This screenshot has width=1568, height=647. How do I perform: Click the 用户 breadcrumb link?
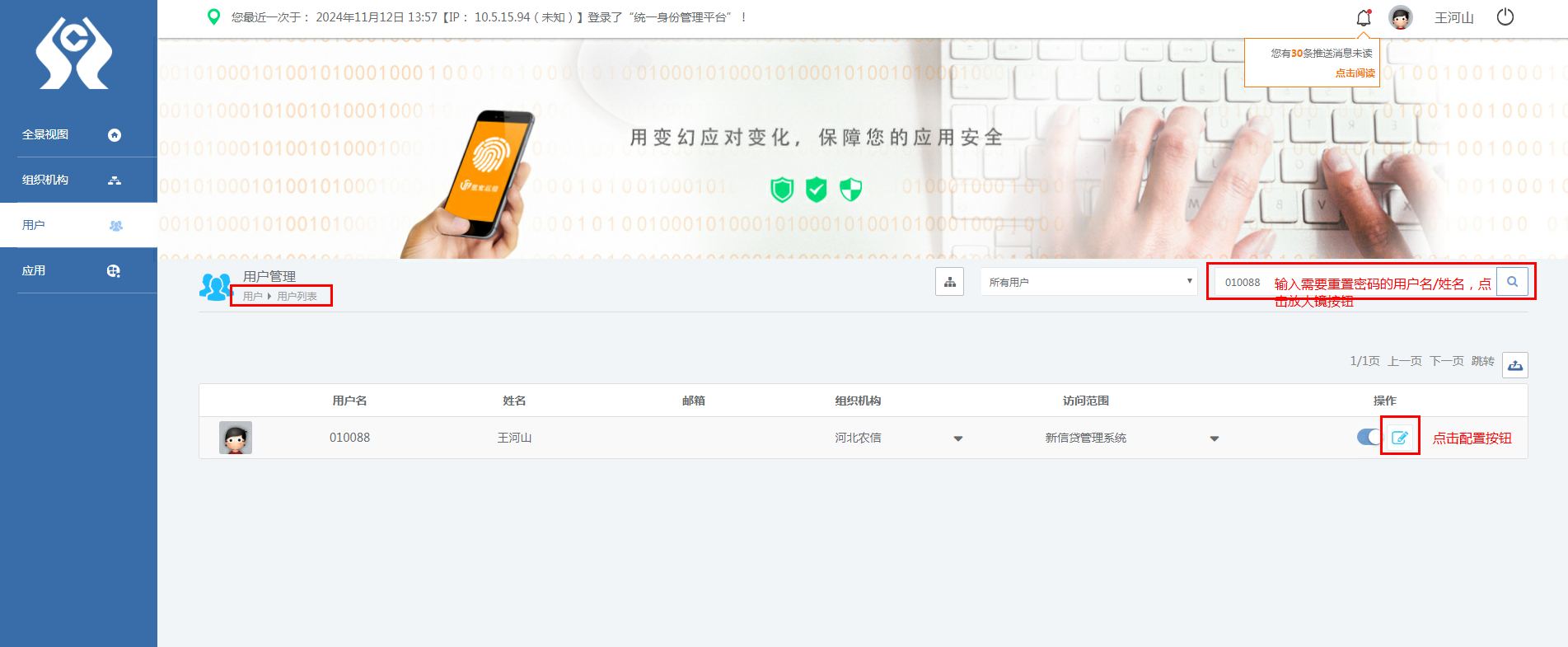(252, 296)
